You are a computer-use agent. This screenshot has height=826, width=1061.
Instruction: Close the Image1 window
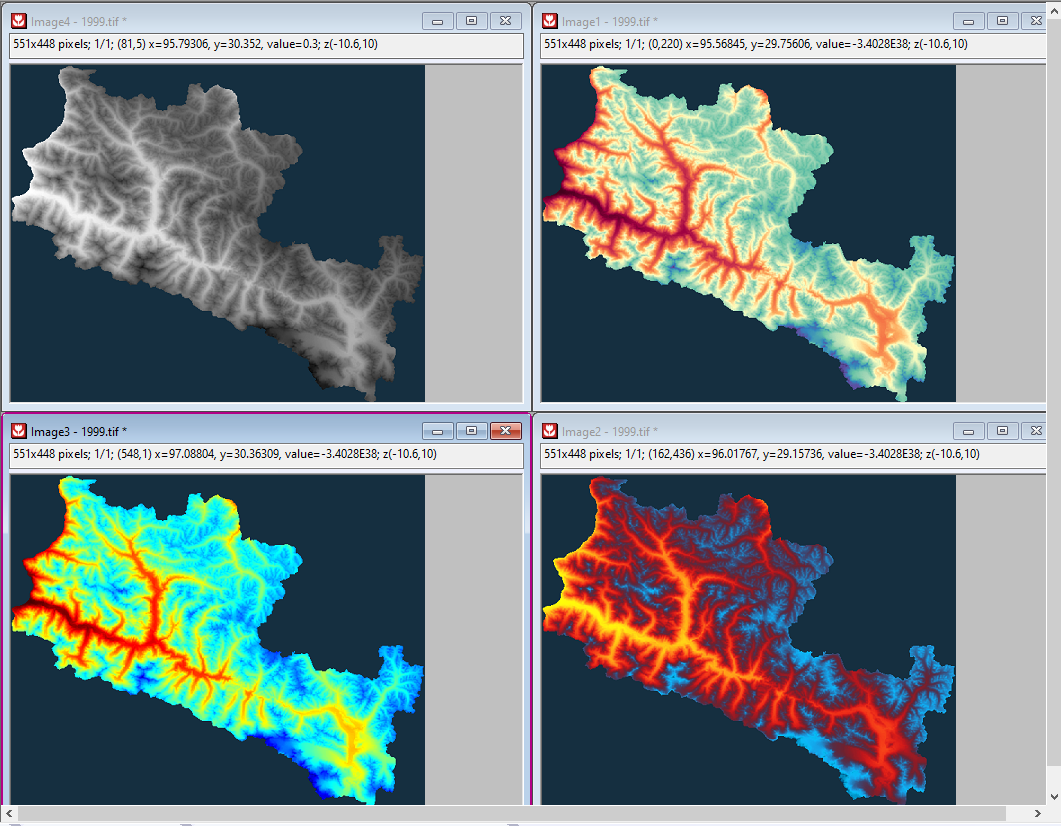click(x=1037, y=21)
